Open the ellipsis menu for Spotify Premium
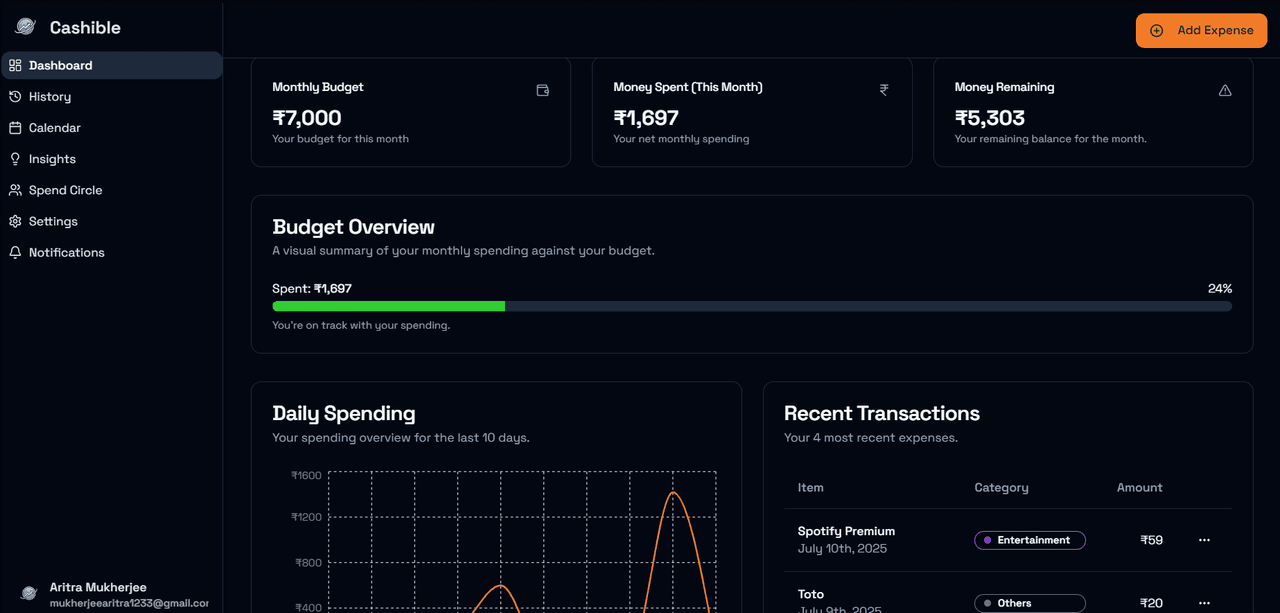Viewport: 1280px width, 613px height. pos(1204,540)
